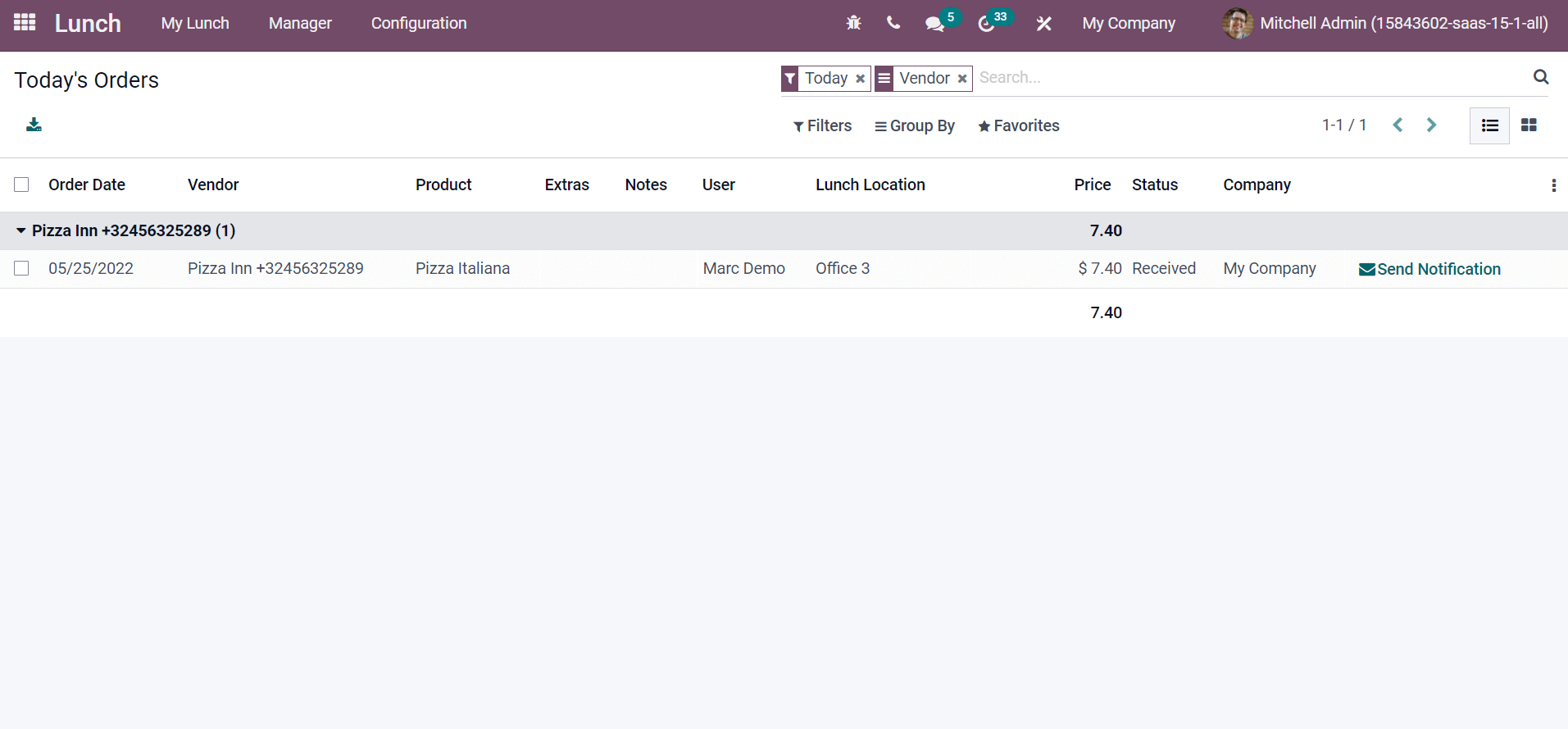This screenshot has width=1568, height=729.
Task: Click Mitchell Admin avatar image
Action: click(1238, 23)
